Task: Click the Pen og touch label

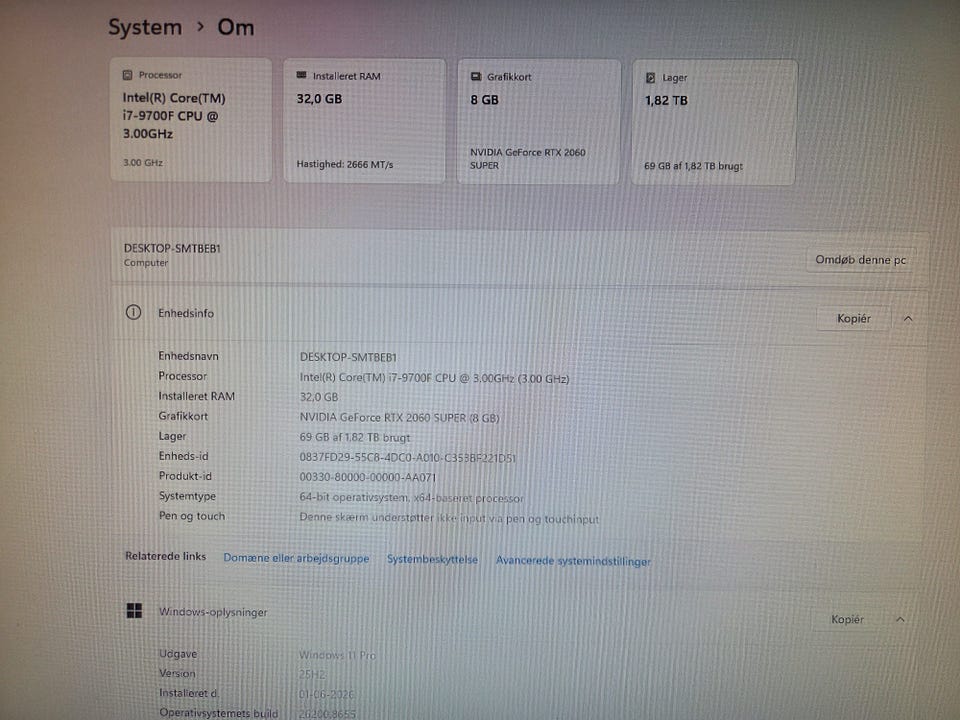Action: coord(192,516)
